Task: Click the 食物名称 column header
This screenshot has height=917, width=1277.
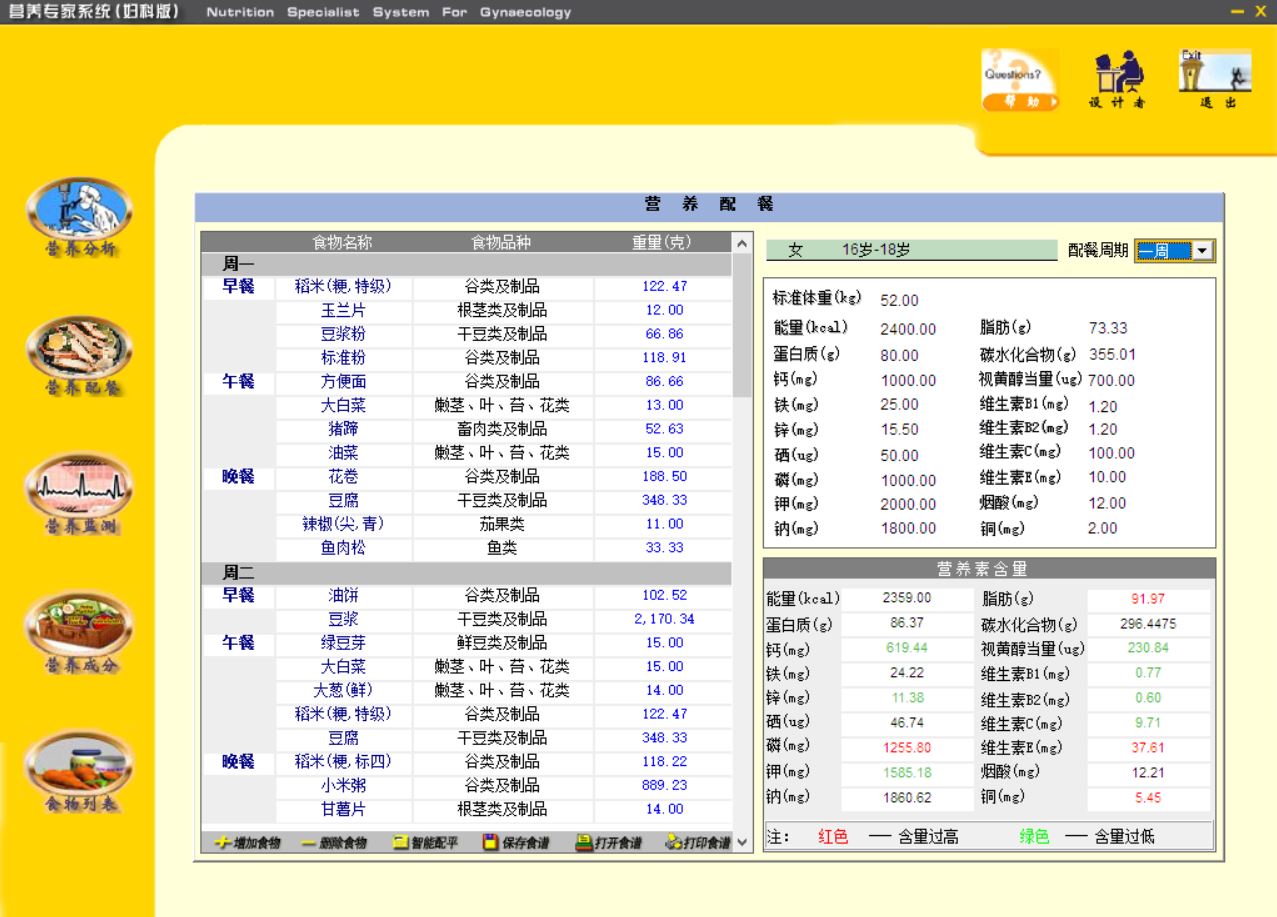Action: click(x=343, y=243)
